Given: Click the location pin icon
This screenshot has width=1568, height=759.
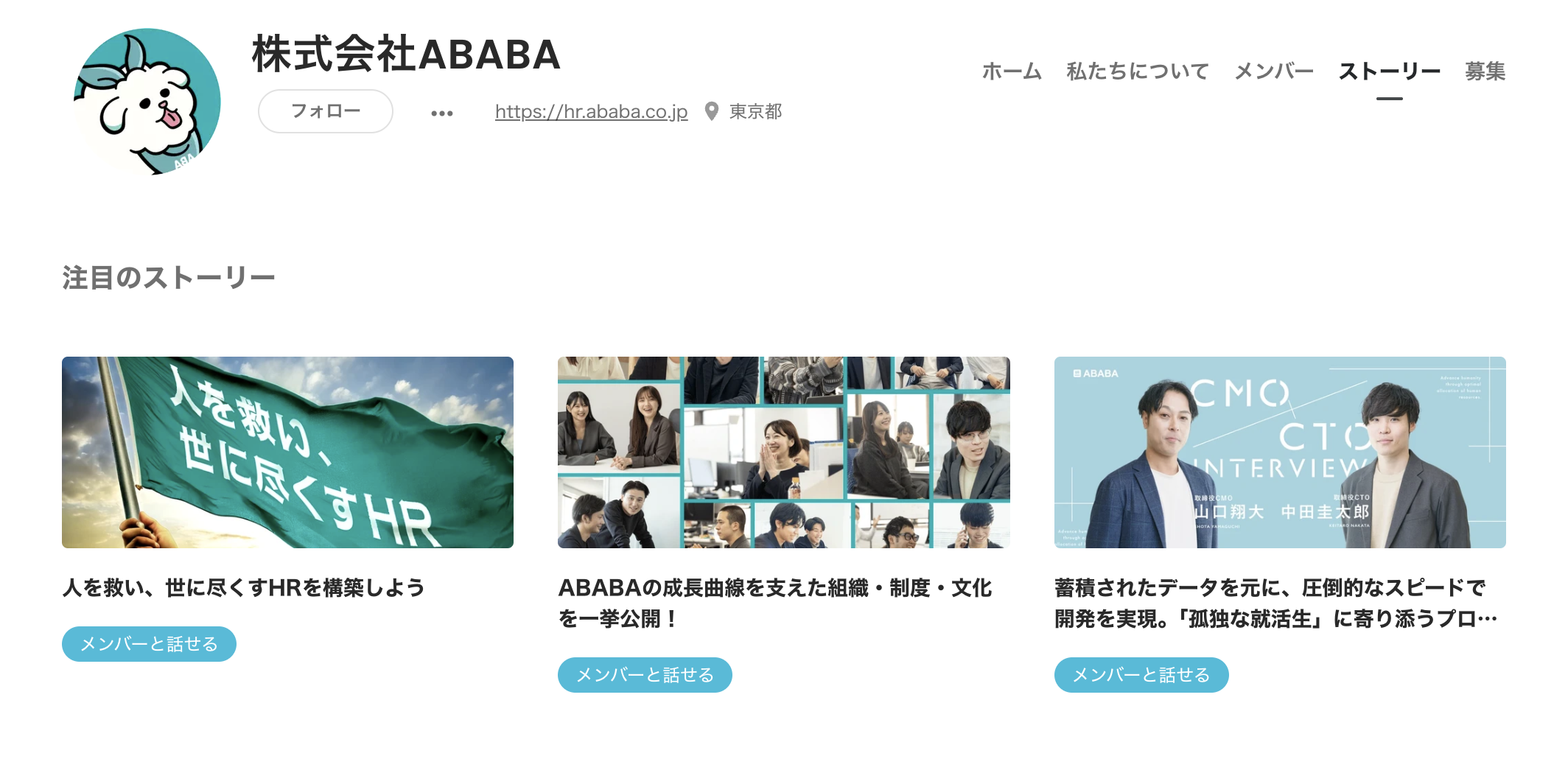Looking at the screenshot, I should 711,111.
